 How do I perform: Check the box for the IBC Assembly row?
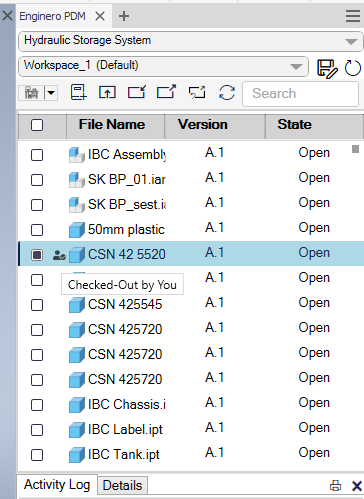point(37,155)
